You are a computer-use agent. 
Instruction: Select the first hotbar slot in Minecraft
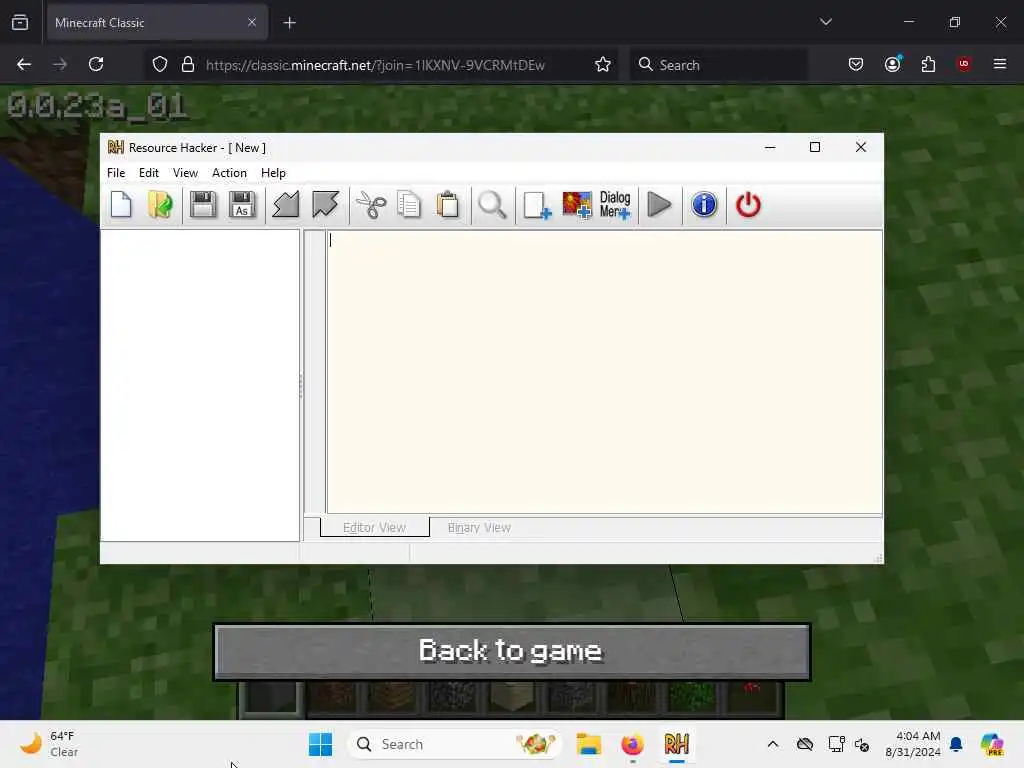coord(271,697)
